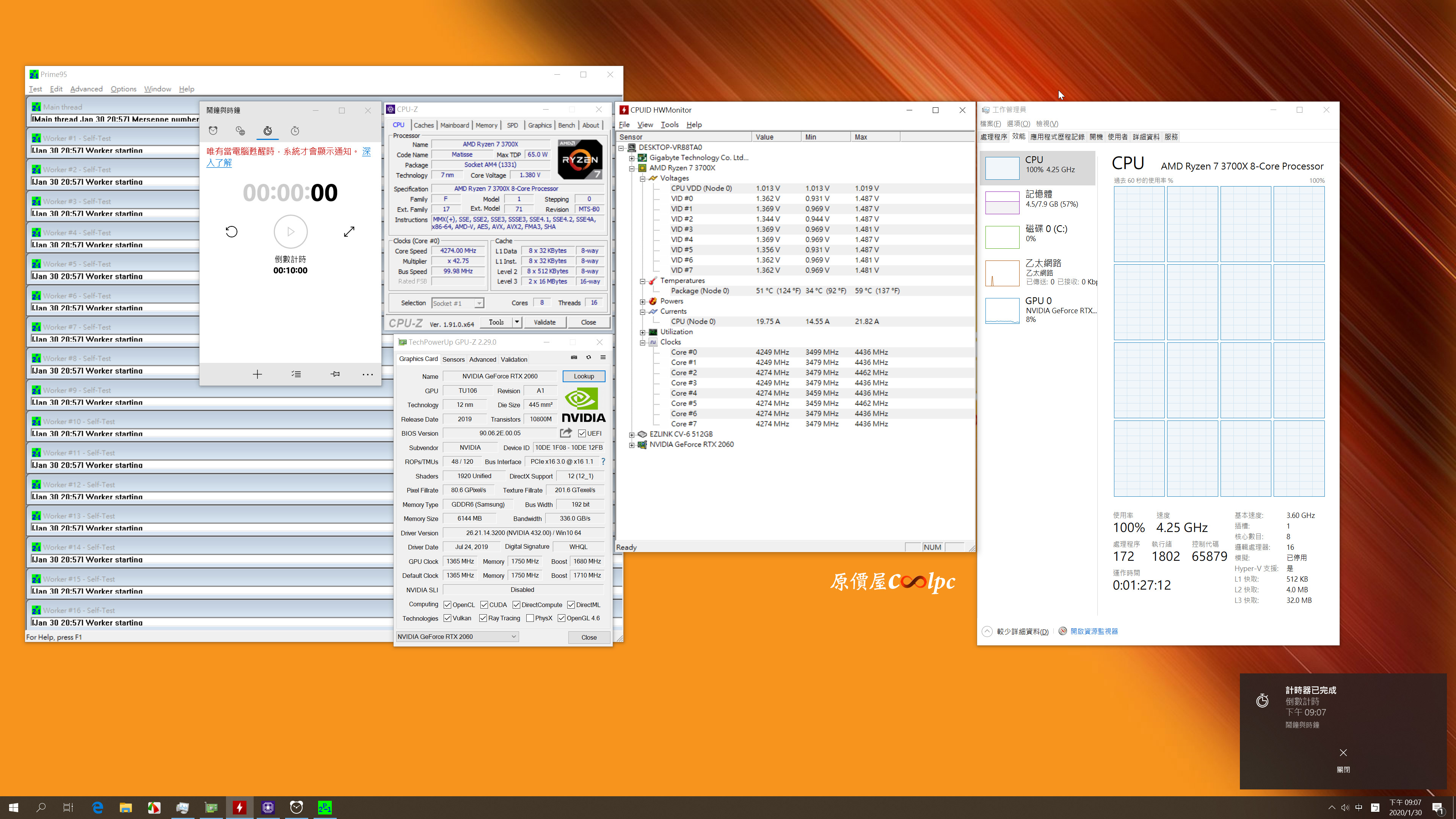Switch to CPU-Z taskbar icon
The height and width of the screenshot is (819, 1456).
[x=268, y=807]
